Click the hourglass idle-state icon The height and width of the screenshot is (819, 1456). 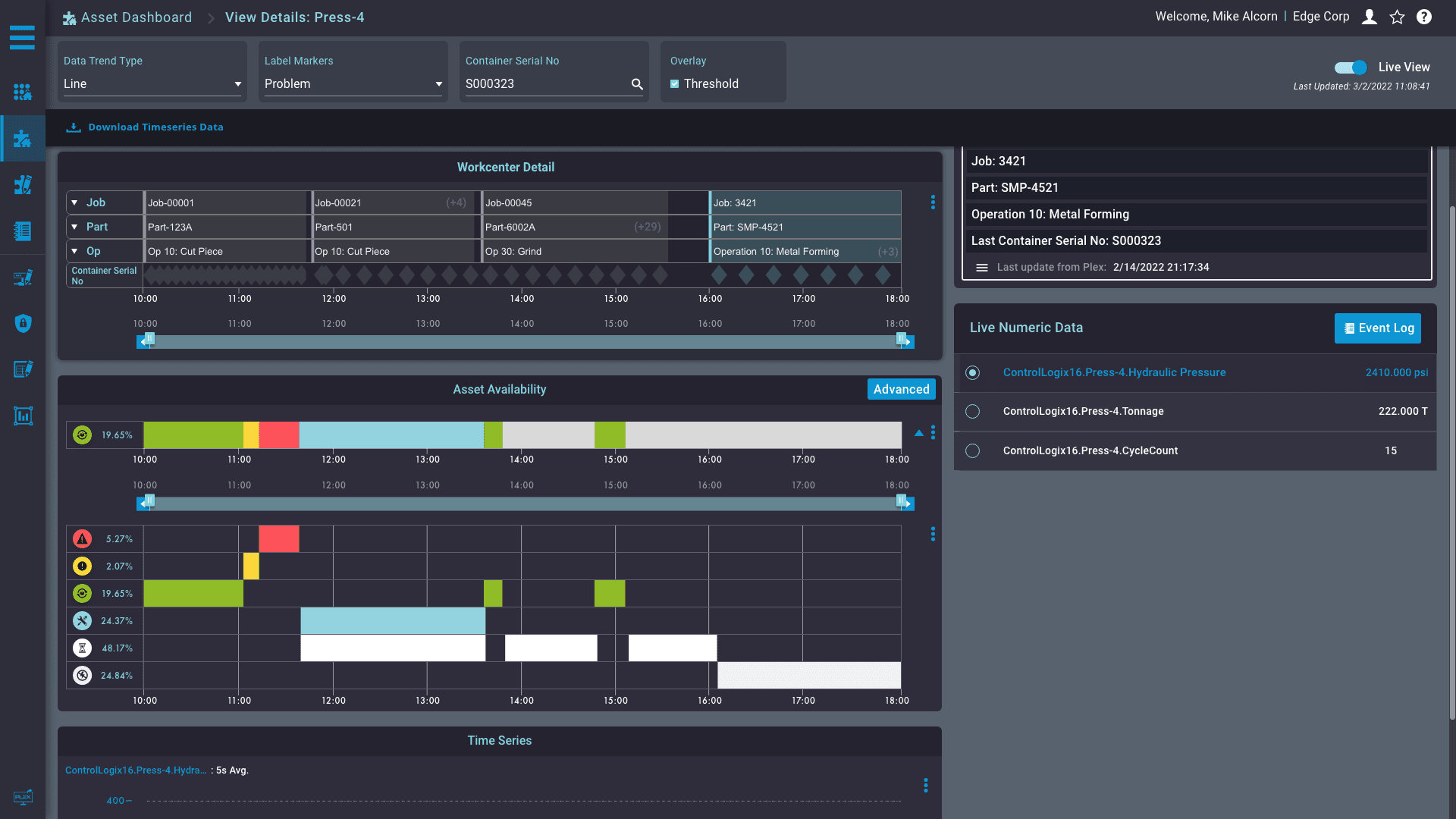82,648
